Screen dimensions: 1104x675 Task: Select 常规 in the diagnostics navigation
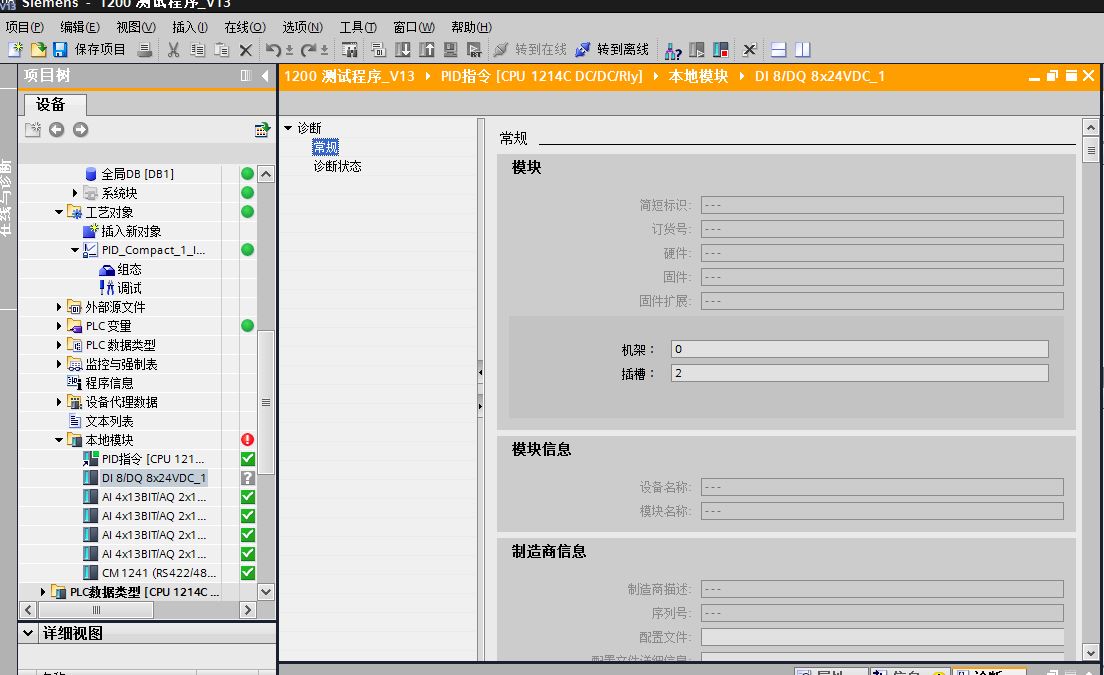point(325,147)
